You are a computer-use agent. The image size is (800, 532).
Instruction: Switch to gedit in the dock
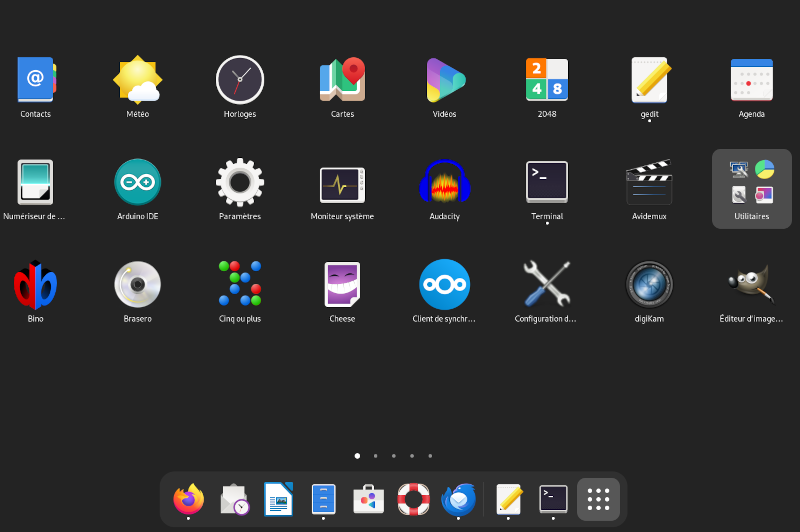(x=509, y=499)
